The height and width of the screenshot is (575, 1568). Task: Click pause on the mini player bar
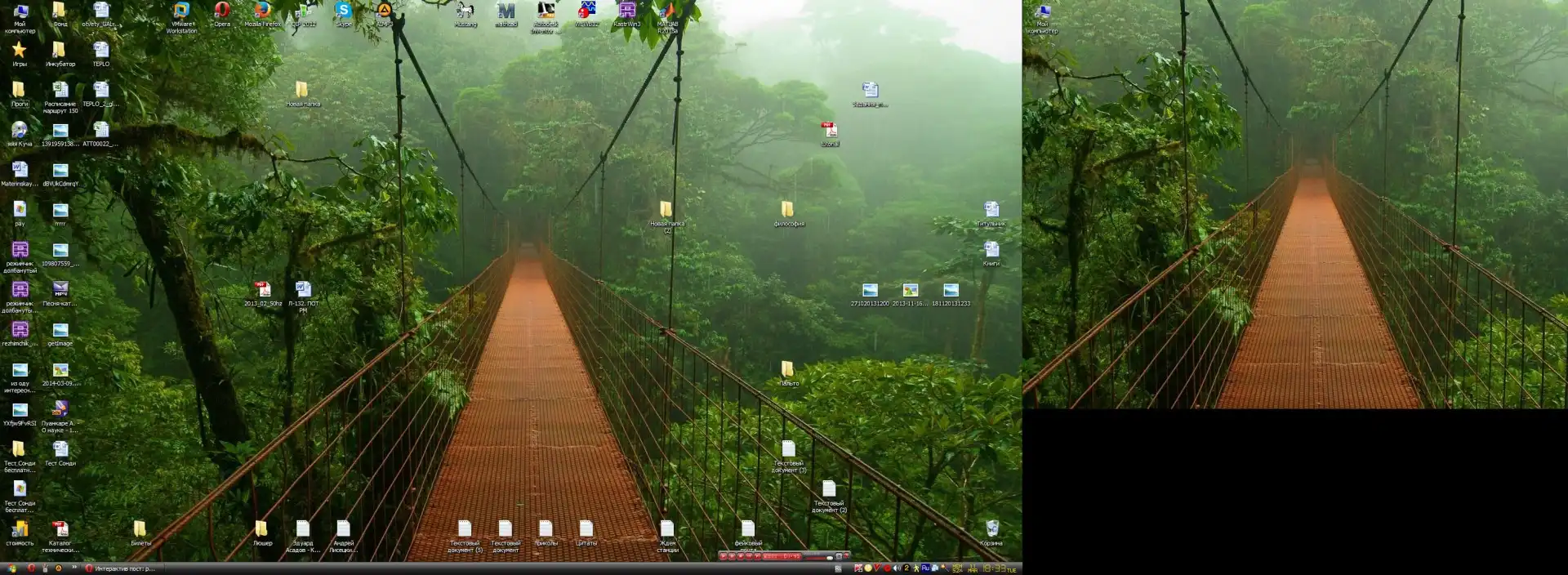click(732, 556)
